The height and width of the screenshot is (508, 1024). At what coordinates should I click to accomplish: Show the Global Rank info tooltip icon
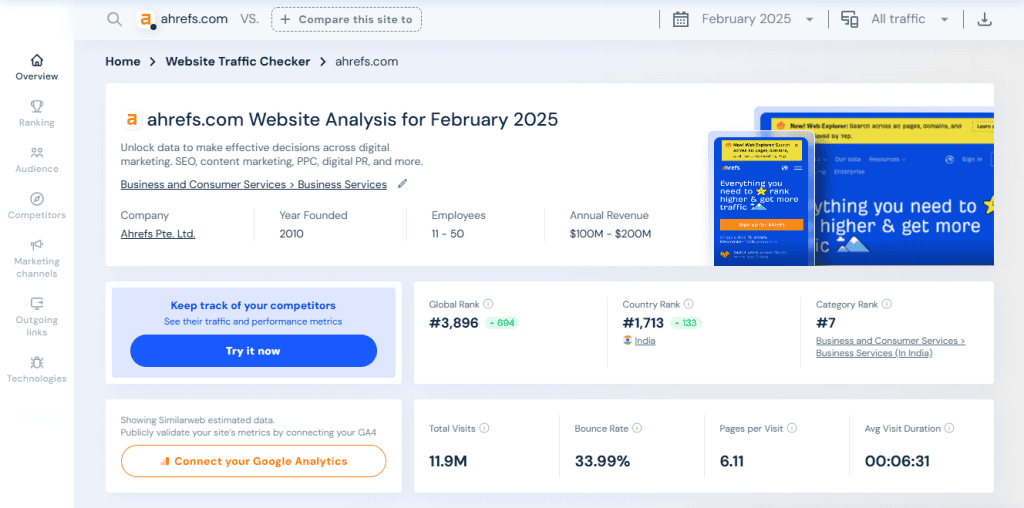[488, 304]
